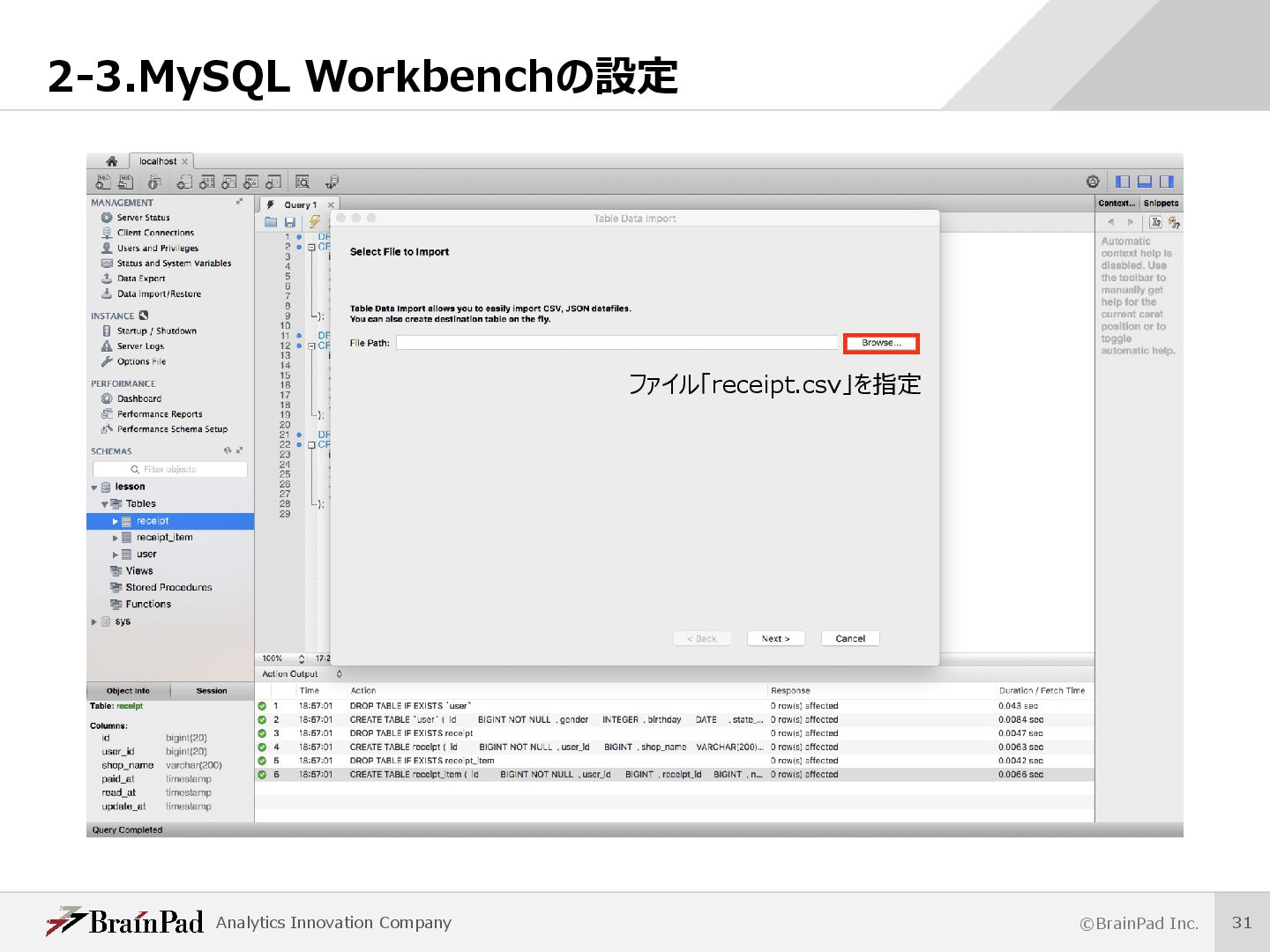Click the Next > button
Screen dimensions: 1270x952
click(776, 638)
